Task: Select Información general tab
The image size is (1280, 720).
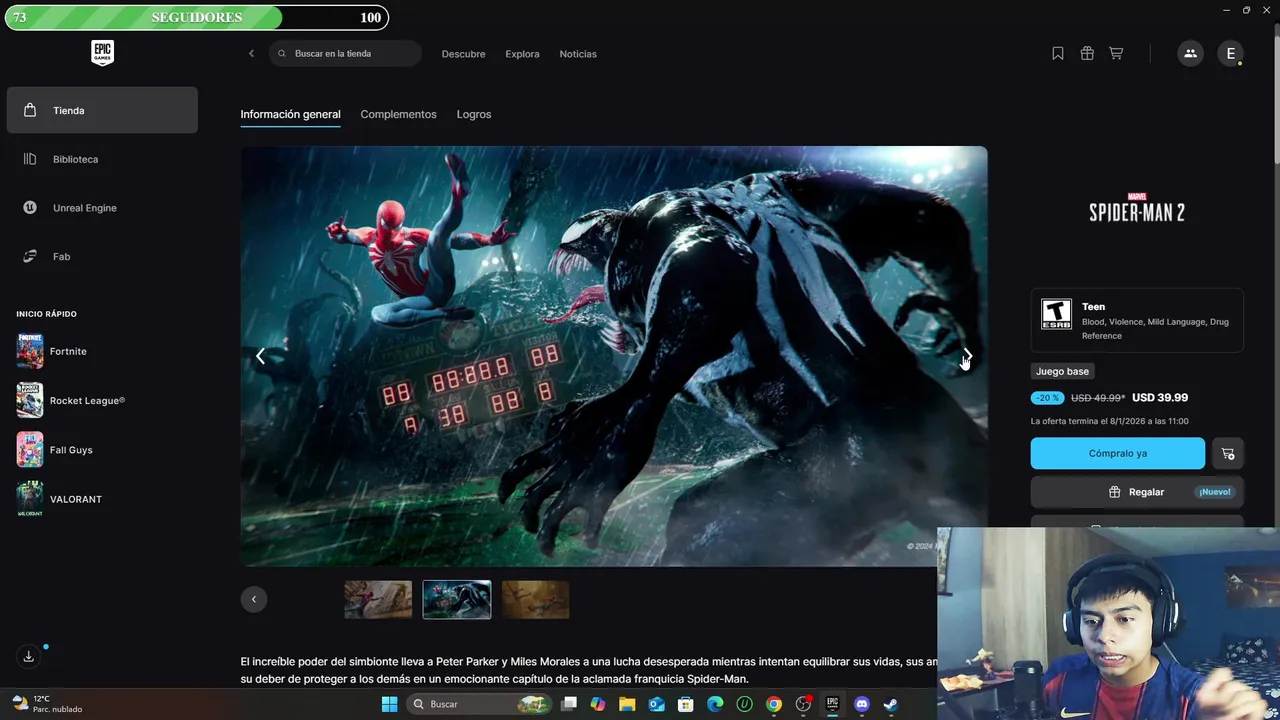Action: point(290,114)
